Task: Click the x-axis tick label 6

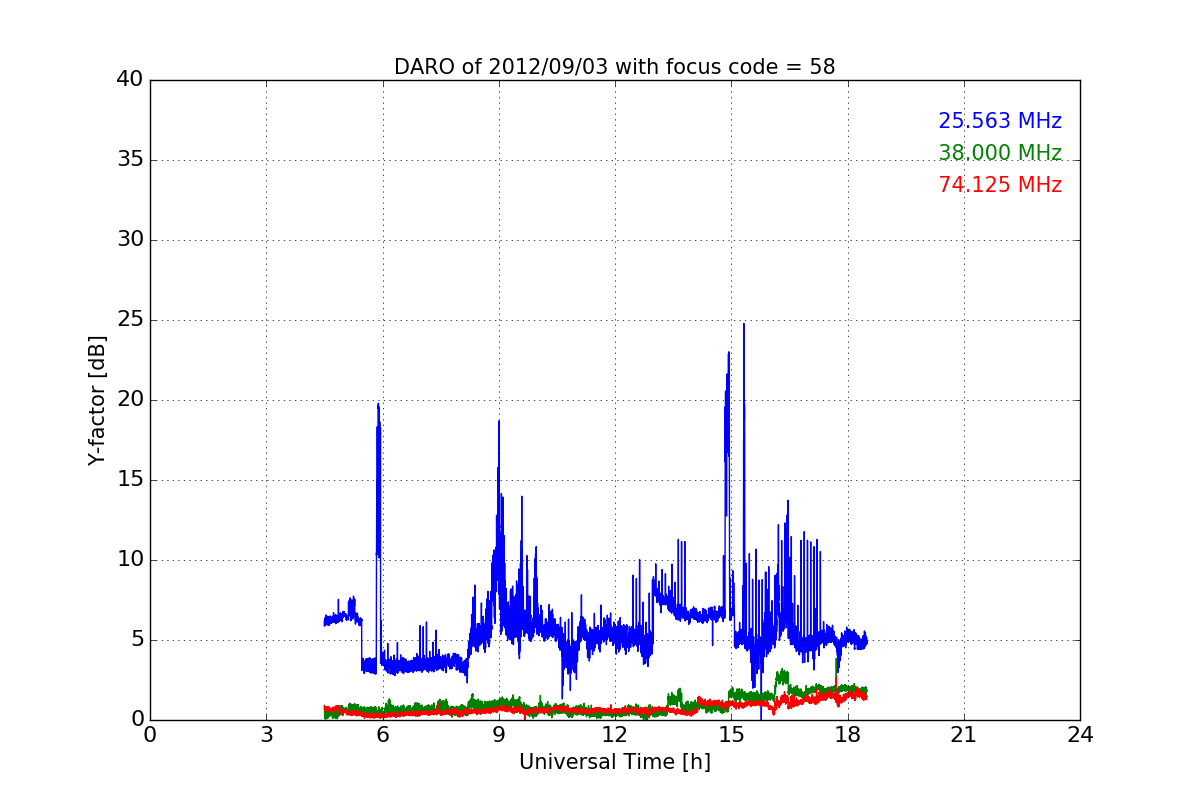Action: 382,734
